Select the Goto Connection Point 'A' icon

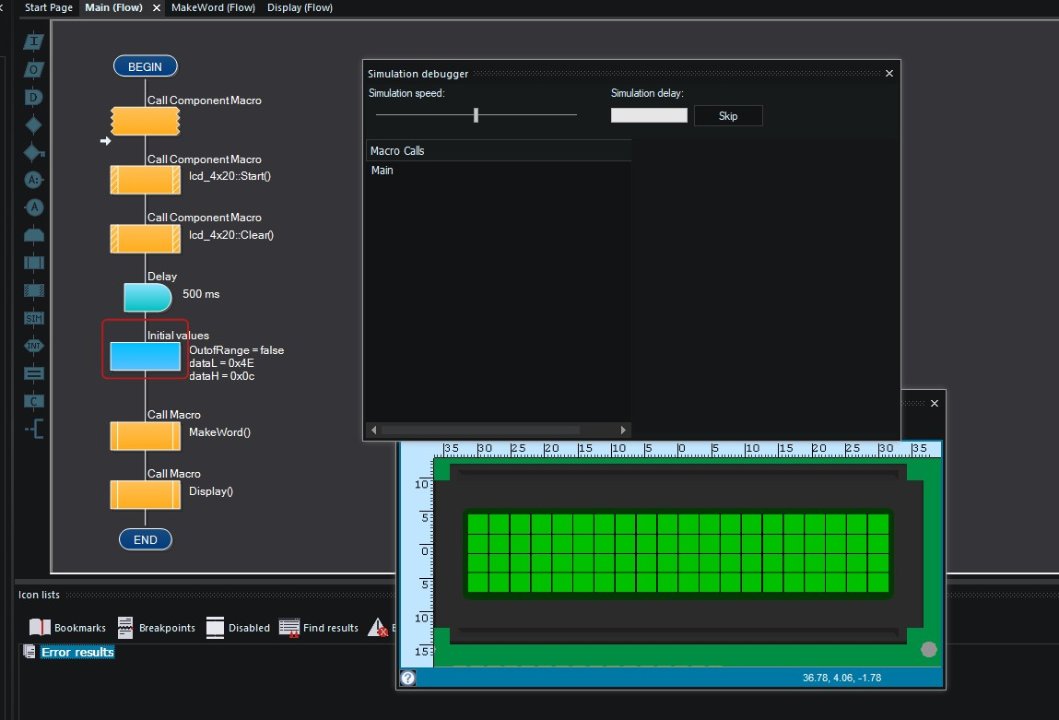click(34, 207)
